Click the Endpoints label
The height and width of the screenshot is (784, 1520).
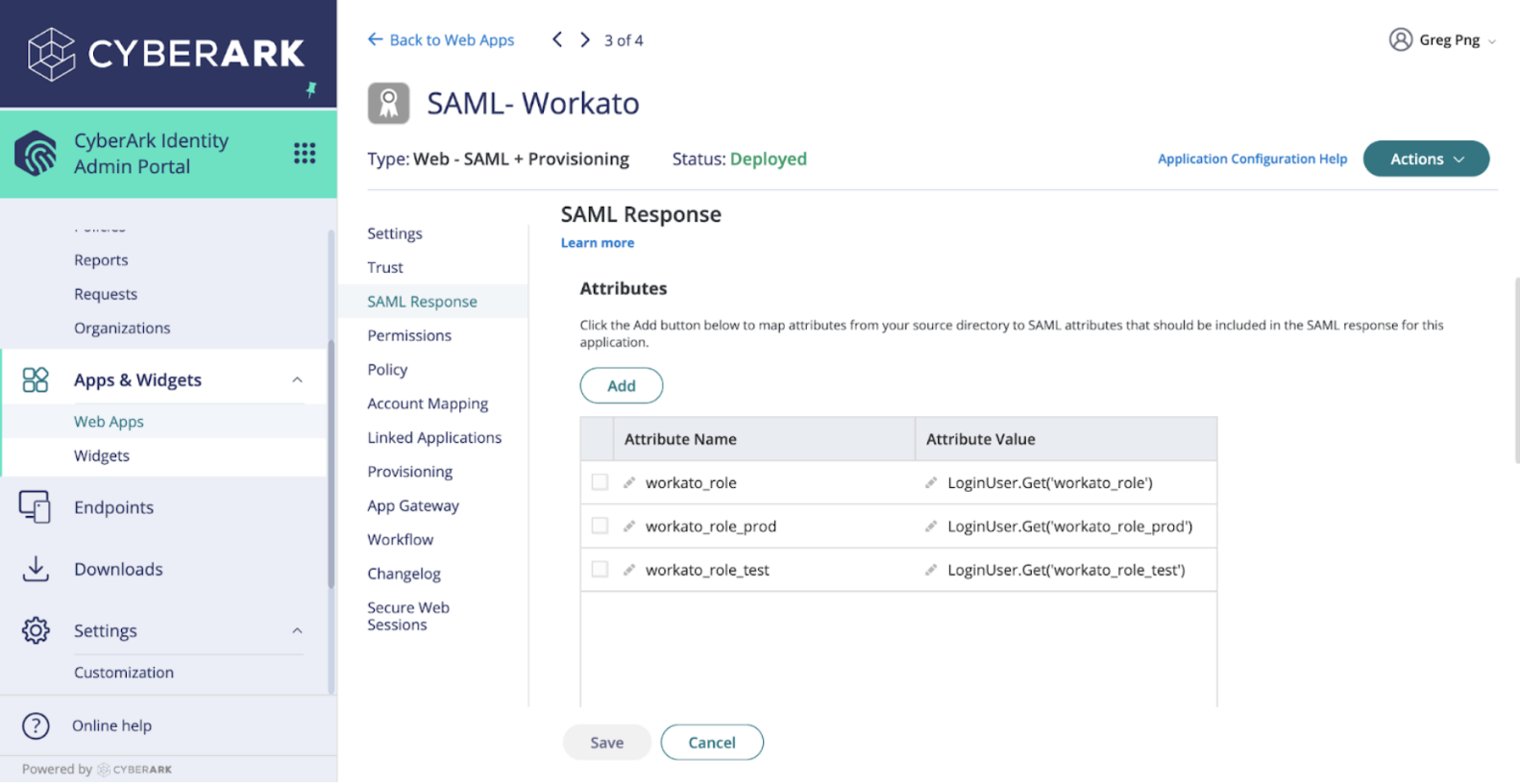point(113,507)
